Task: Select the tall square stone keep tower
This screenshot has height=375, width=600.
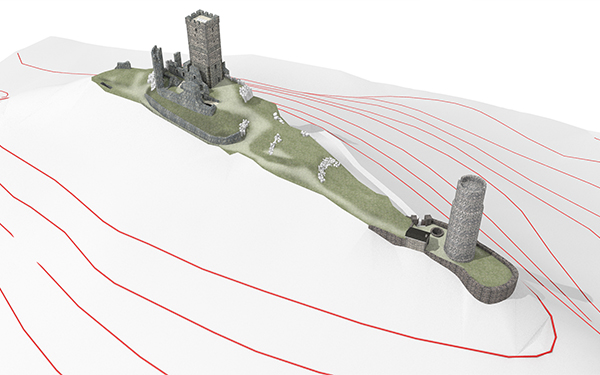Action: coord(204,48)
